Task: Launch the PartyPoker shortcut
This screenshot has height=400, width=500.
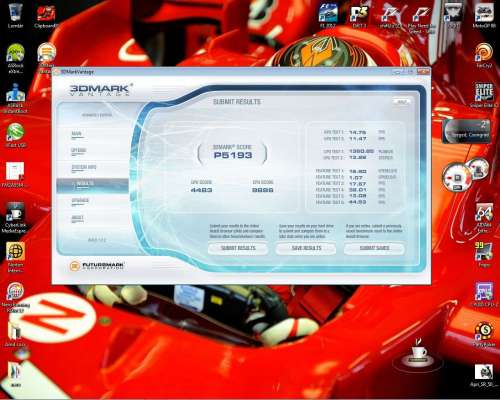Action: click(x=484, y=334)
